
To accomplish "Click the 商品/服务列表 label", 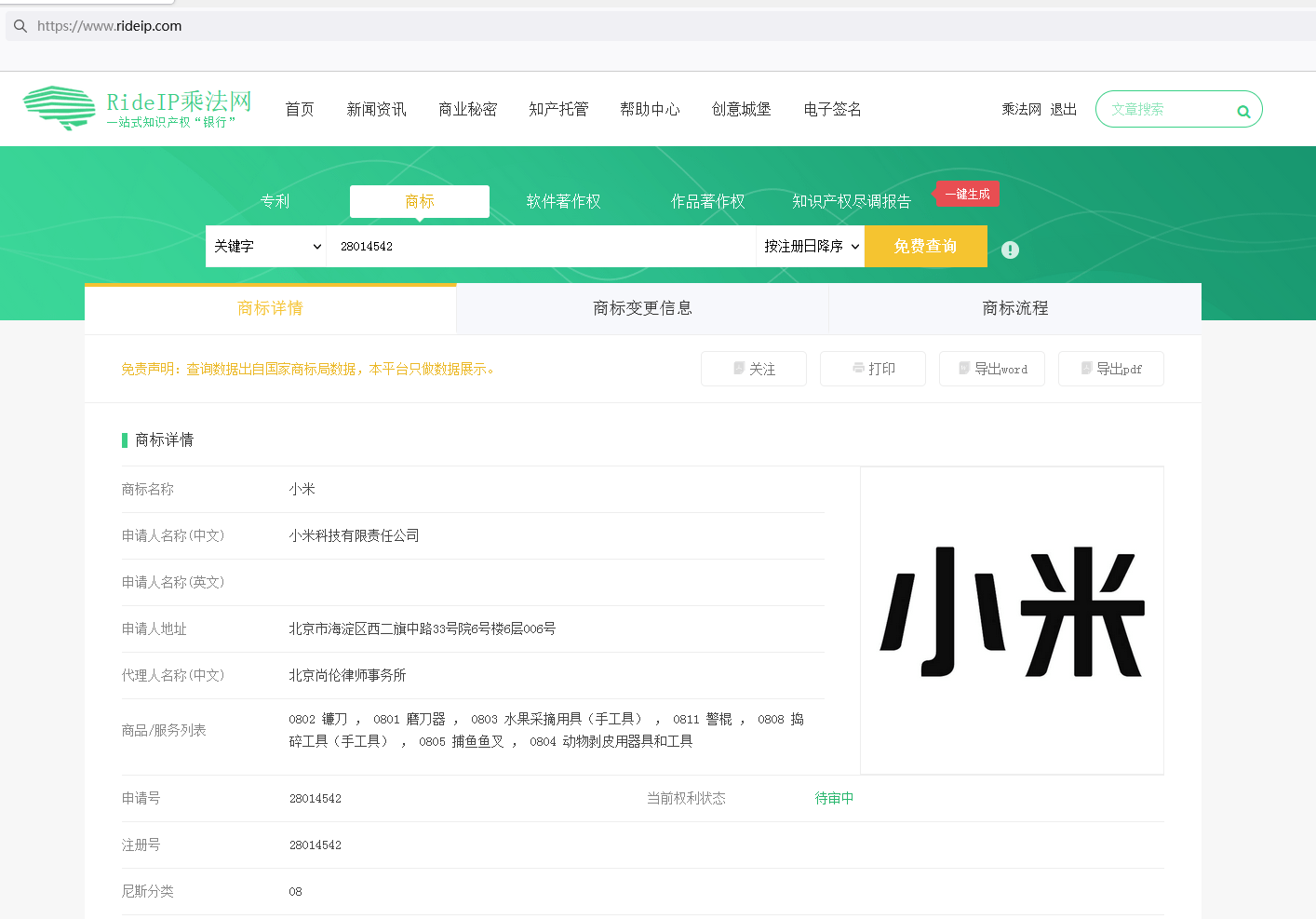I will coord(164,730).
